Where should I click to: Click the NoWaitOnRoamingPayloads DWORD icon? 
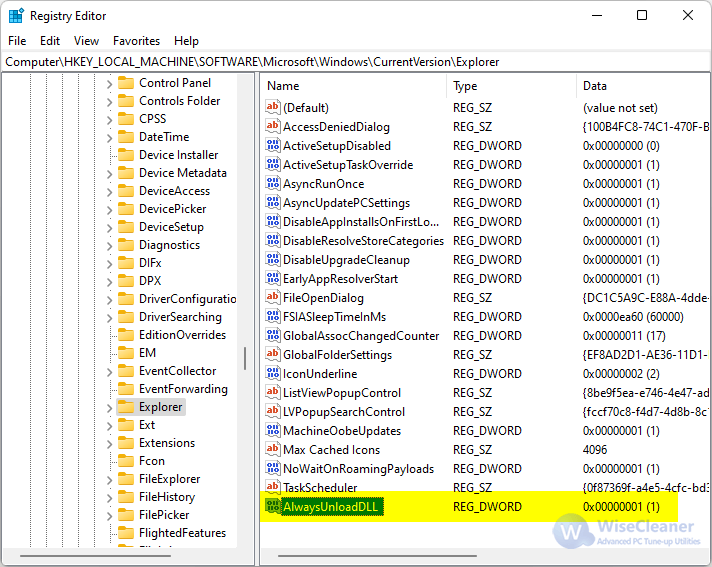tap(272, 468)
